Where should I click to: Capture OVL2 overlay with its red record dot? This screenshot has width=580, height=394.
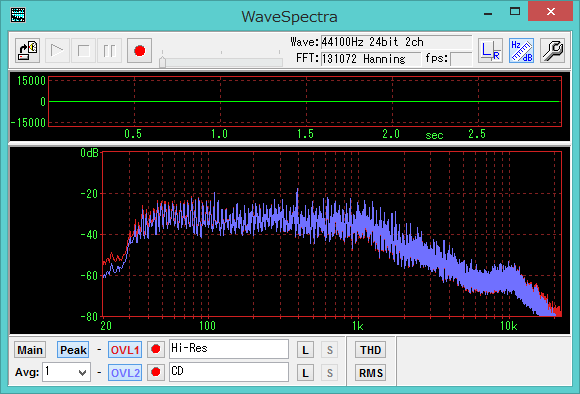tap(156, 372)
